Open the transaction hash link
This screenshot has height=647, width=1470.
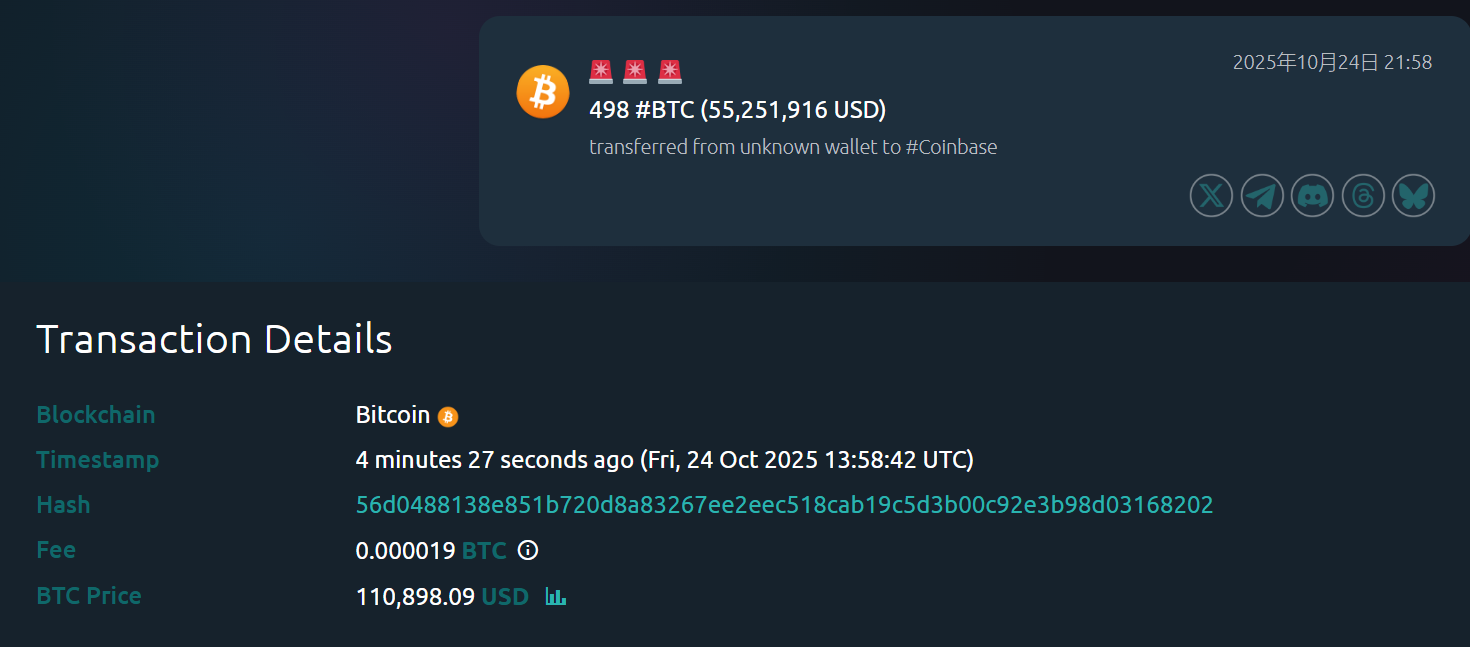pyautogui.click(x=784, y=505)
